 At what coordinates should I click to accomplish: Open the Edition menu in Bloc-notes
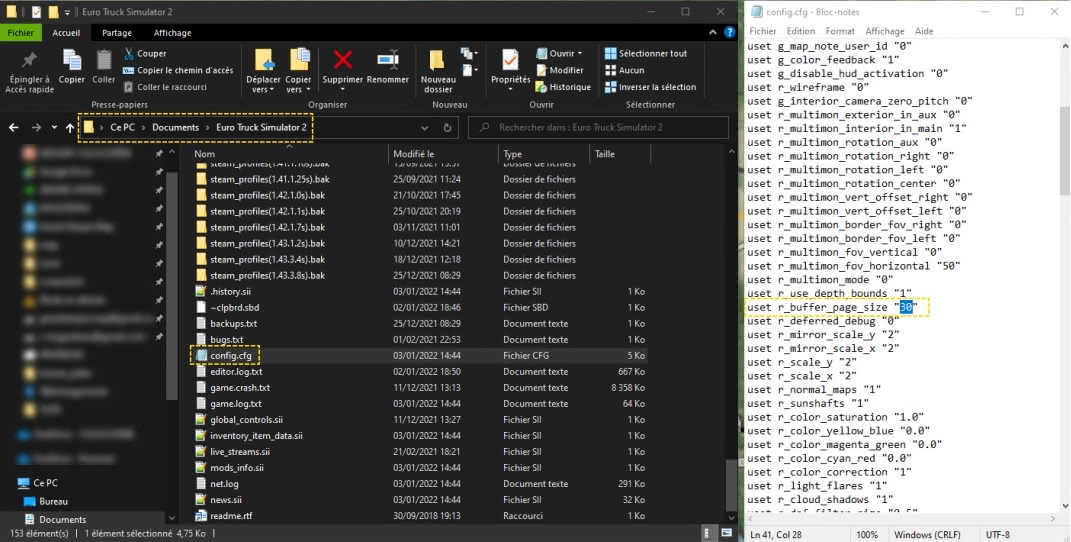click(801, 31)
